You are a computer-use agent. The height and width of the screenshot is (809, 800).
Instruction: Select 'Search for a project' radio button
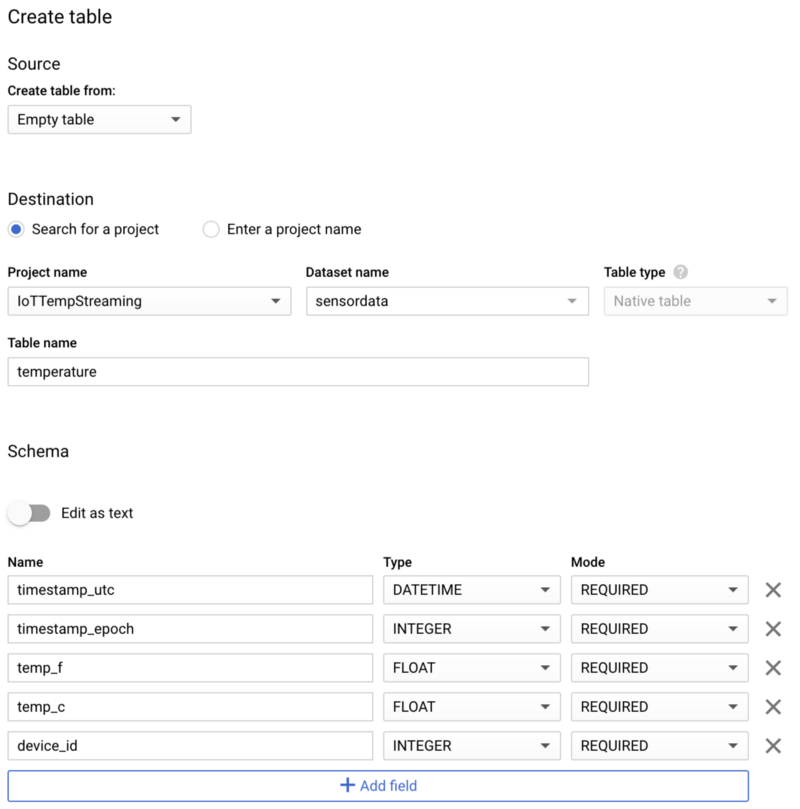[16, 229]
